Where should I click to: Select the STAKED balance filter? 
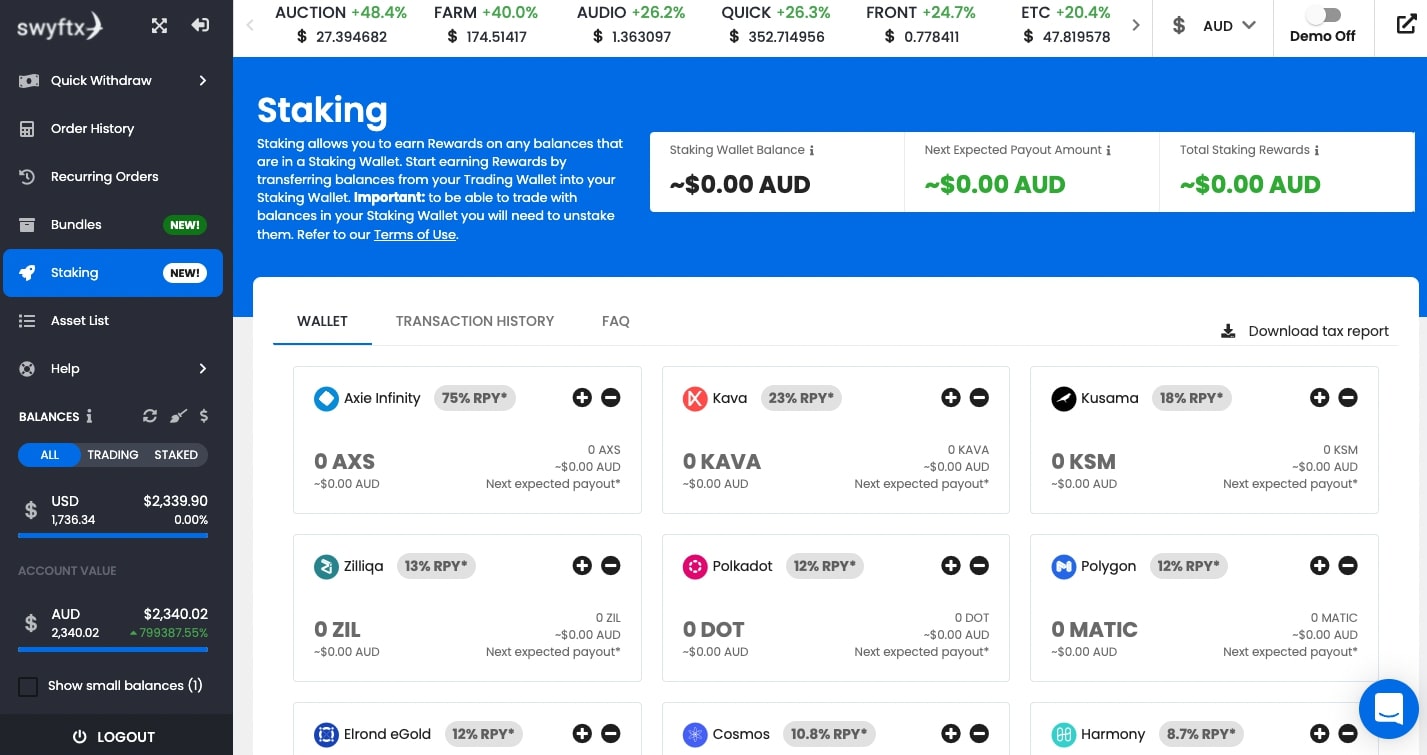click(176, 455)
